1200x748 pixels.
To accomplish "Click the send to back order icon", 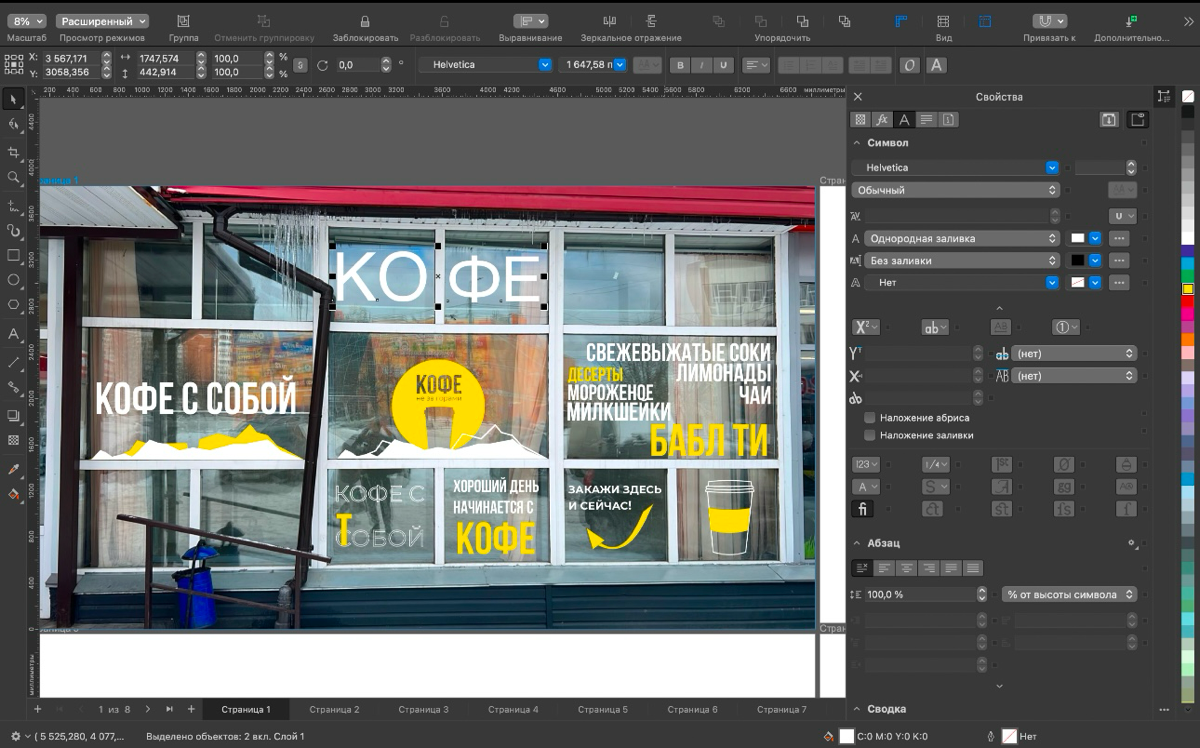I will click(844, 21).
